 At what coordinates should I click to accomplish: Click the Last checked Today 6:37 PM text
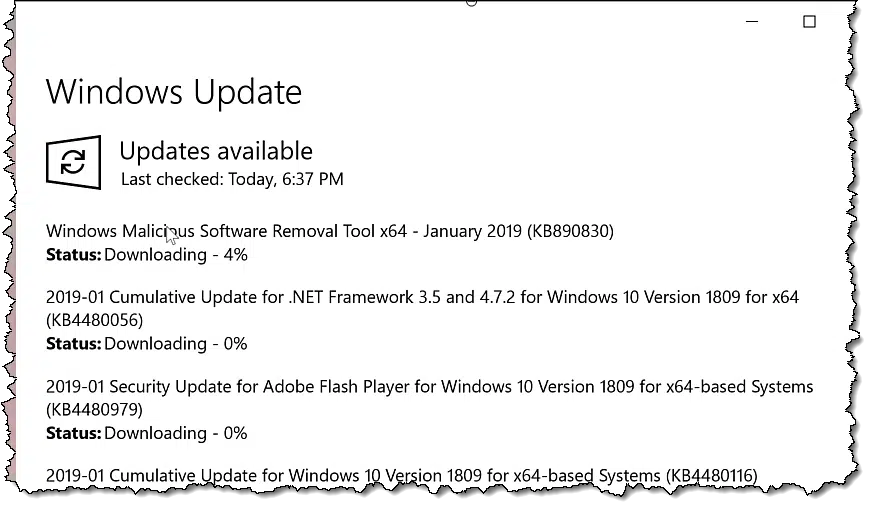tap(232, 179)
